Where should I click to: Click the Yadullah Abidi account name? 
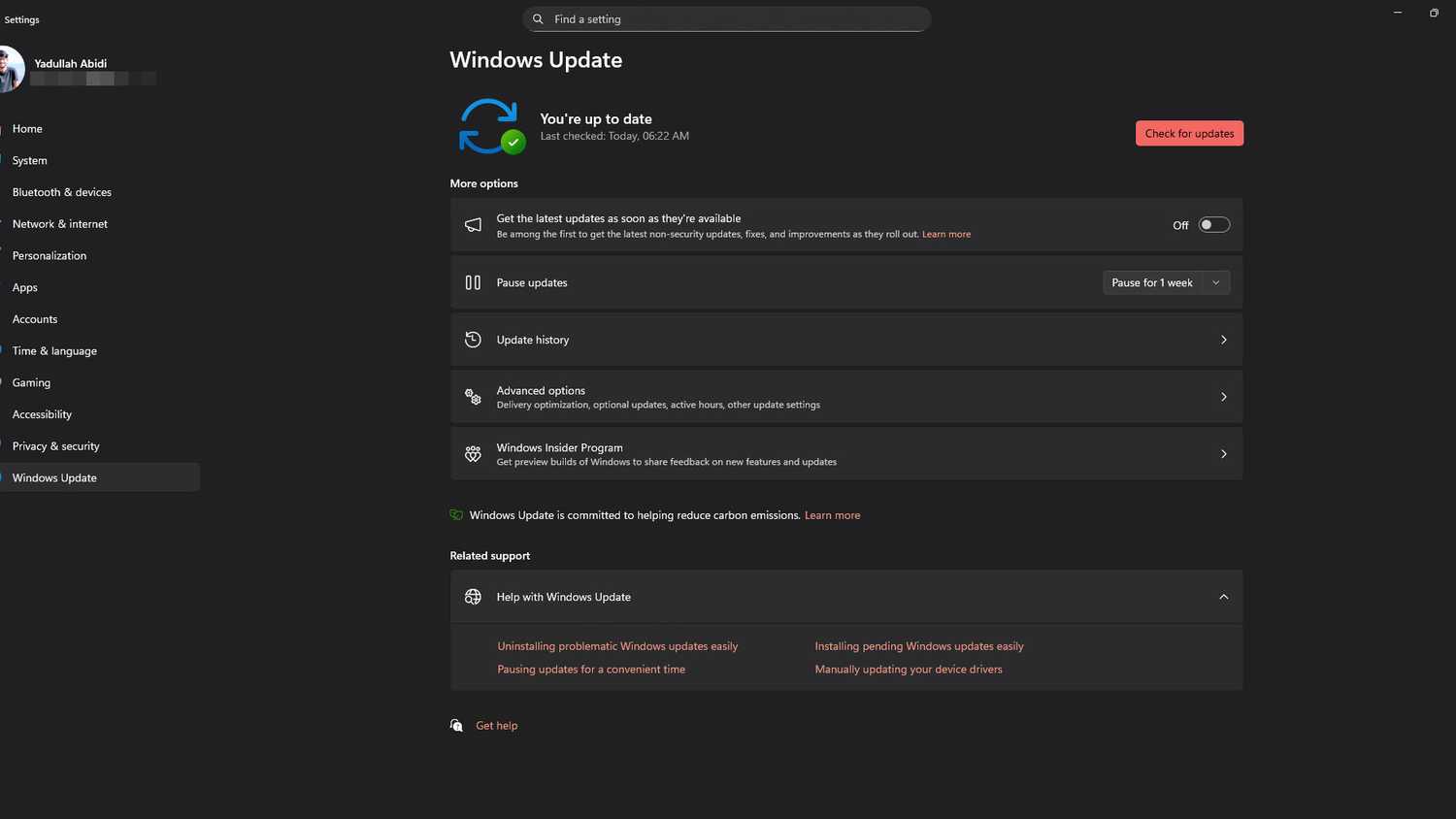click(x=71, y=64)
